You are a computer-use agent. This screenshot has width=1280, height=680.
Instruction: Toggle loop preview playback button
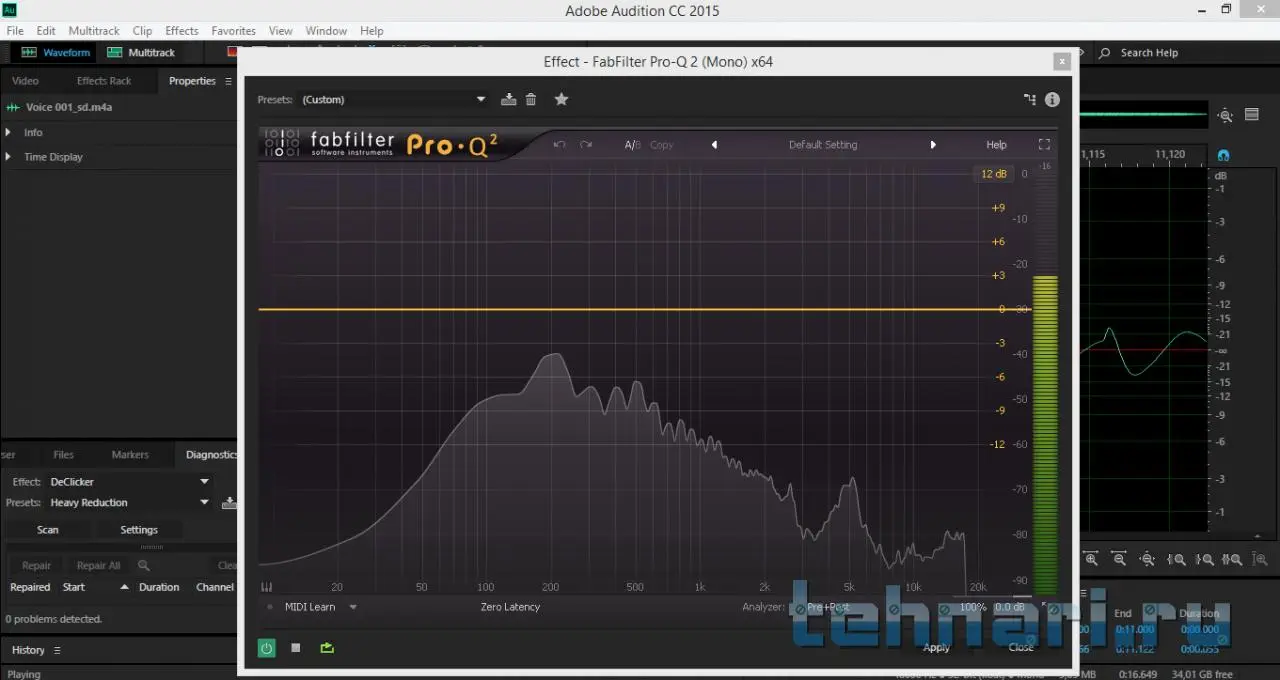point(327,648)
